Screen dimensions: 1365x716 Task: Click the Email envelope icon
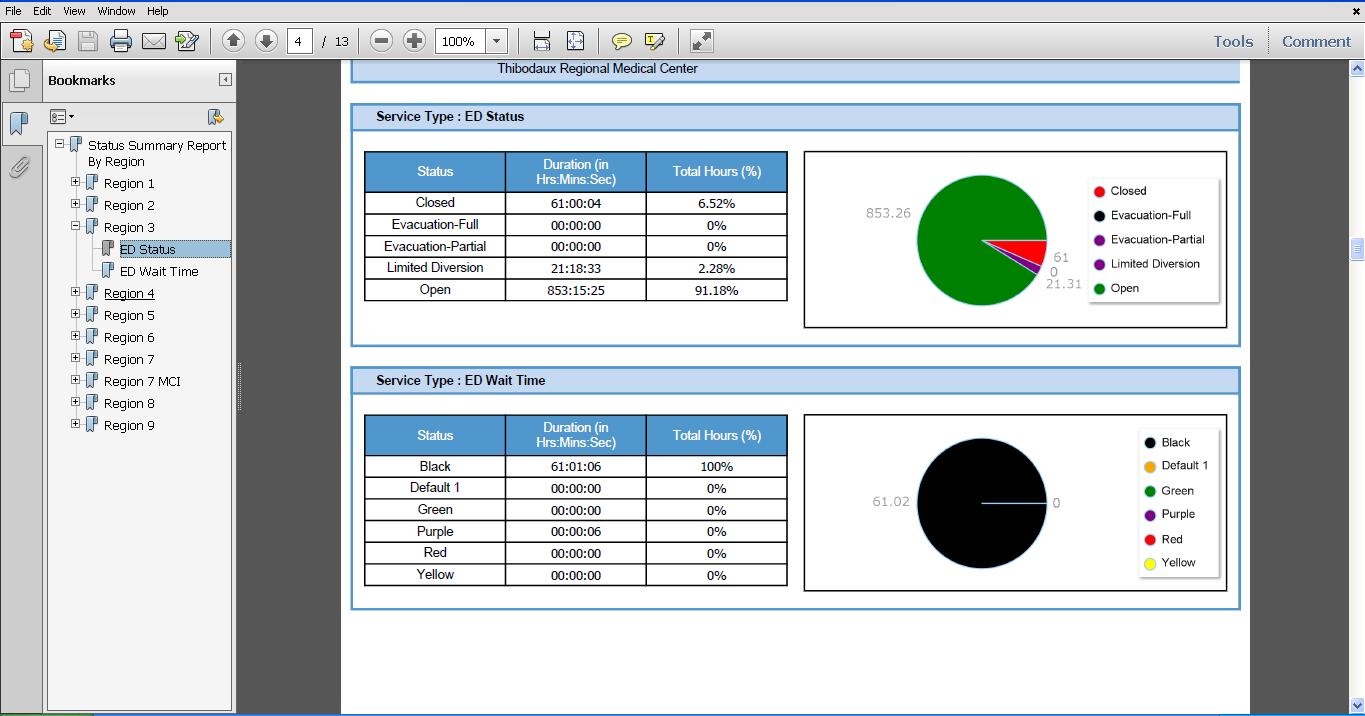coord(154,41)
